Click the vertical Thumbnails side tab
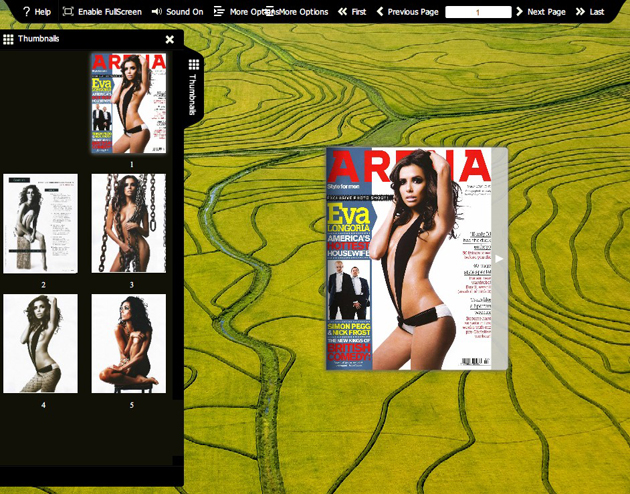Viewport: 630px width, 494px height. coord(194,87)
